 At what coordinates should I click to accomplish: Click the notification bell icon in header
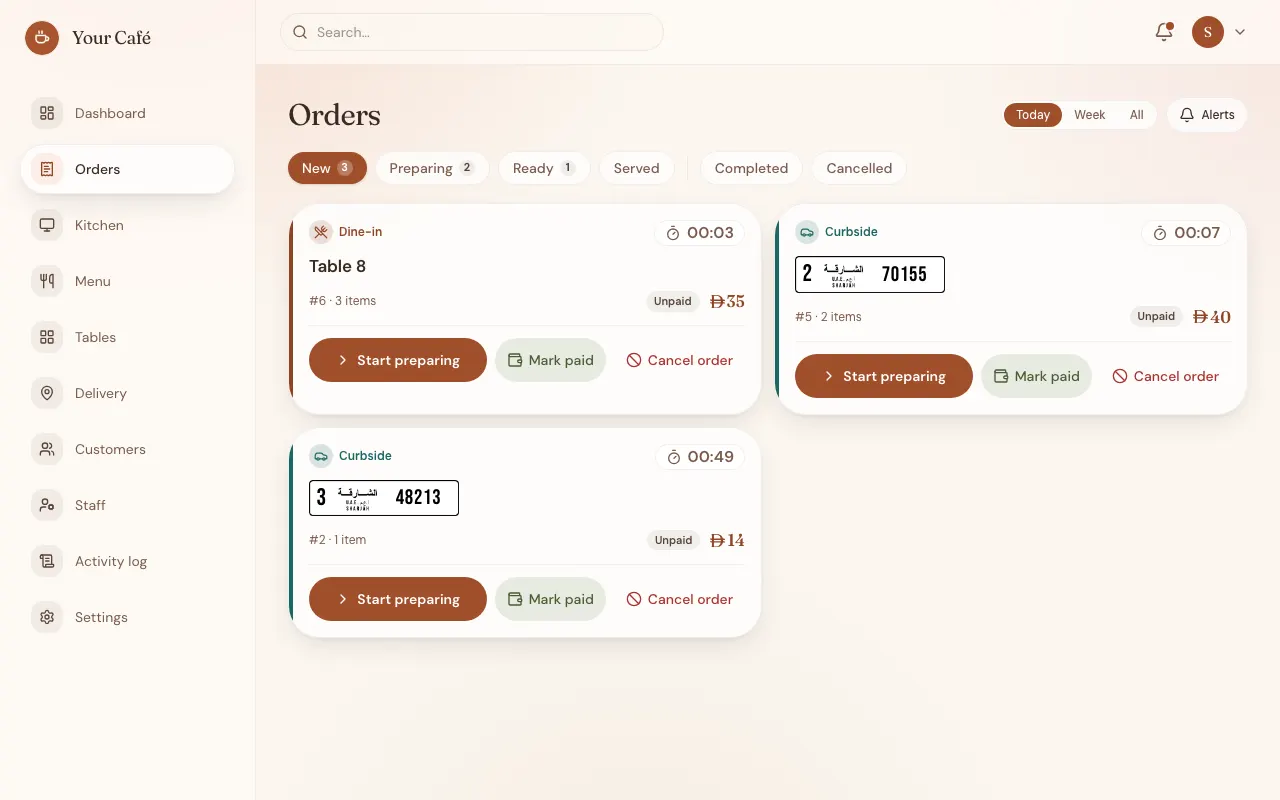coord(1164,32)
